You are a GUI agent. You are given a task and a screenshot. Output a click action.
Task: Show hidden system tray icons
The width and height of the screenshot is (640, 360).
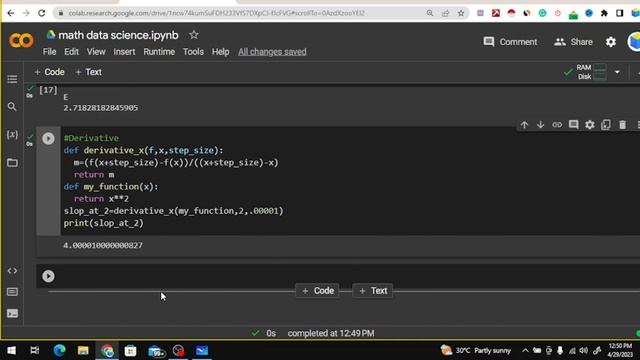point(525,351)
